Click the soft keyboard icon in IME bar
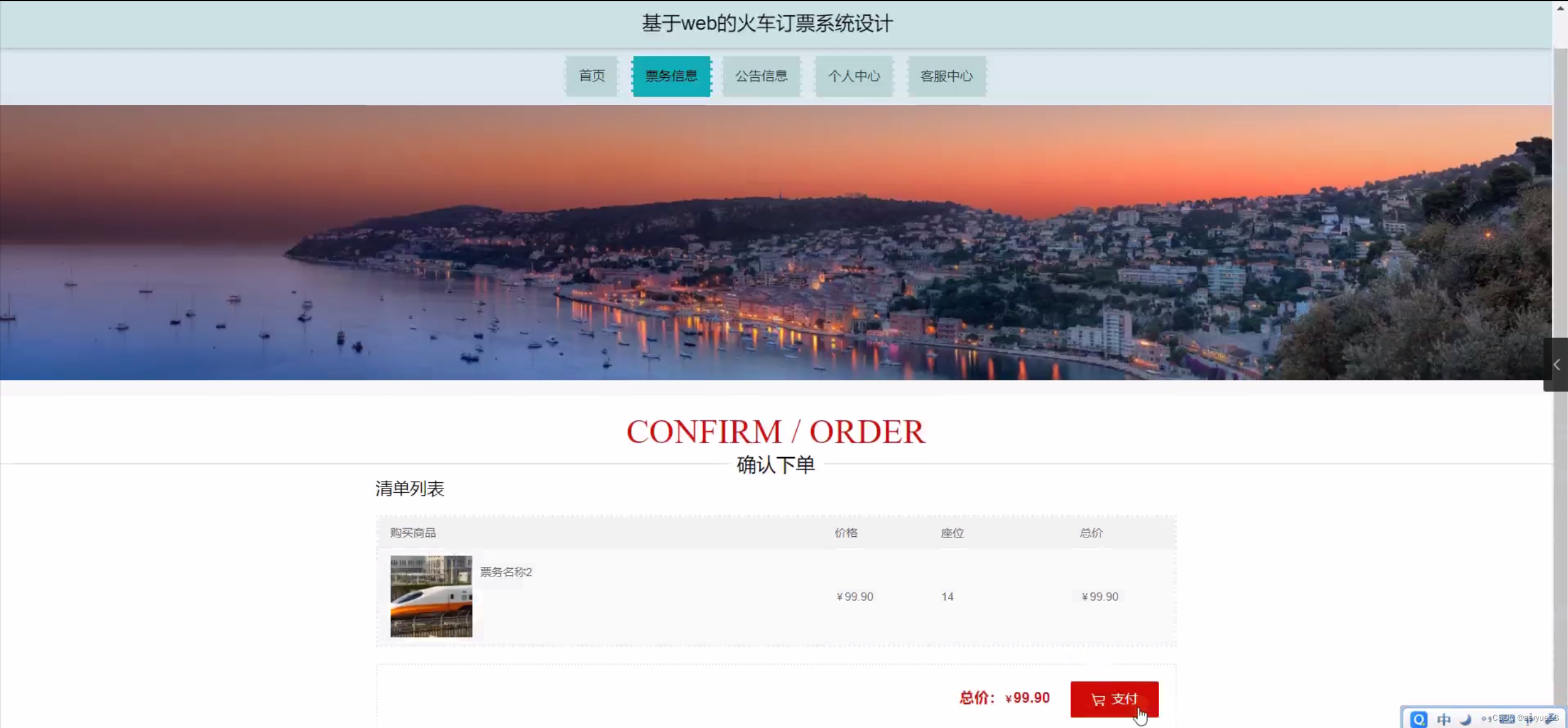 point(1507,719)
